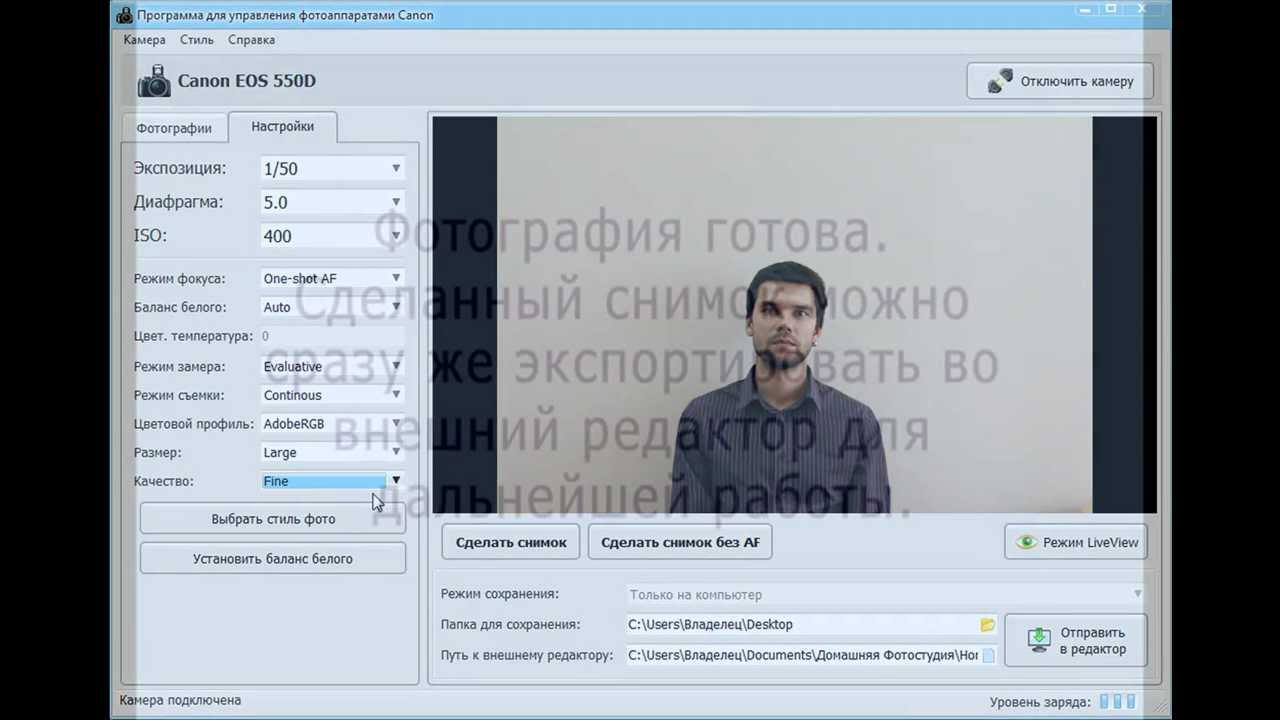Viewport: 1280px width, 720px height.
Task: Open the Размер dropdown
Action: [x=332, y=453]
